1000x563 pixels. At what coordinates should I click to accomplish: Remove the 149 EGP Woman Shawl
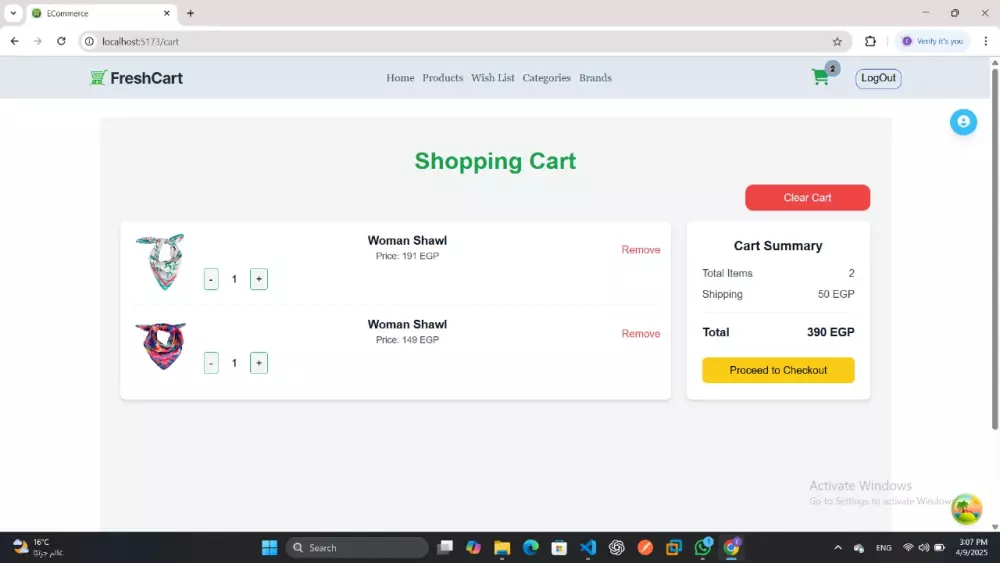point(640,334)
